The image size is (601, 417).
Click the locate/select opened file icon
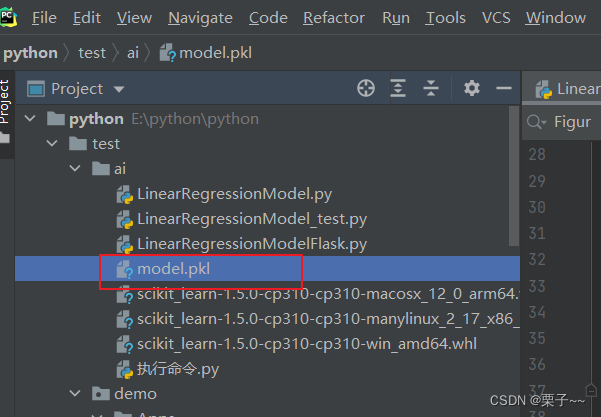point(366,89)
